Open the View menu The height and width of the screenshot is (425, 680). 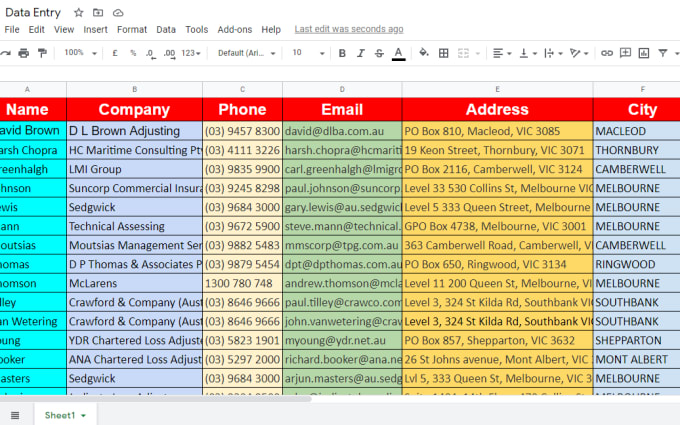coord(64,29)
